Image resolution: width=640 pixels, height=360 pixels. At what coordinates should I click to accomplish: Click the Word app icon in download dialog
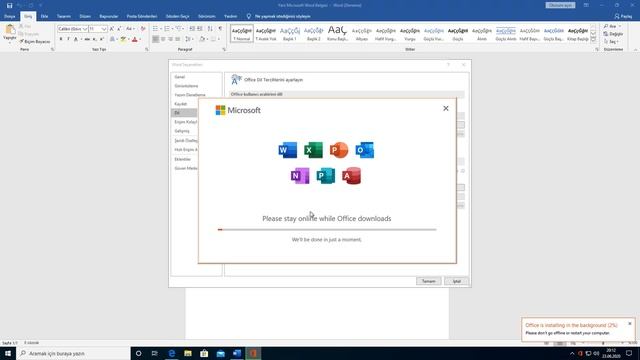tap(288, 150)
